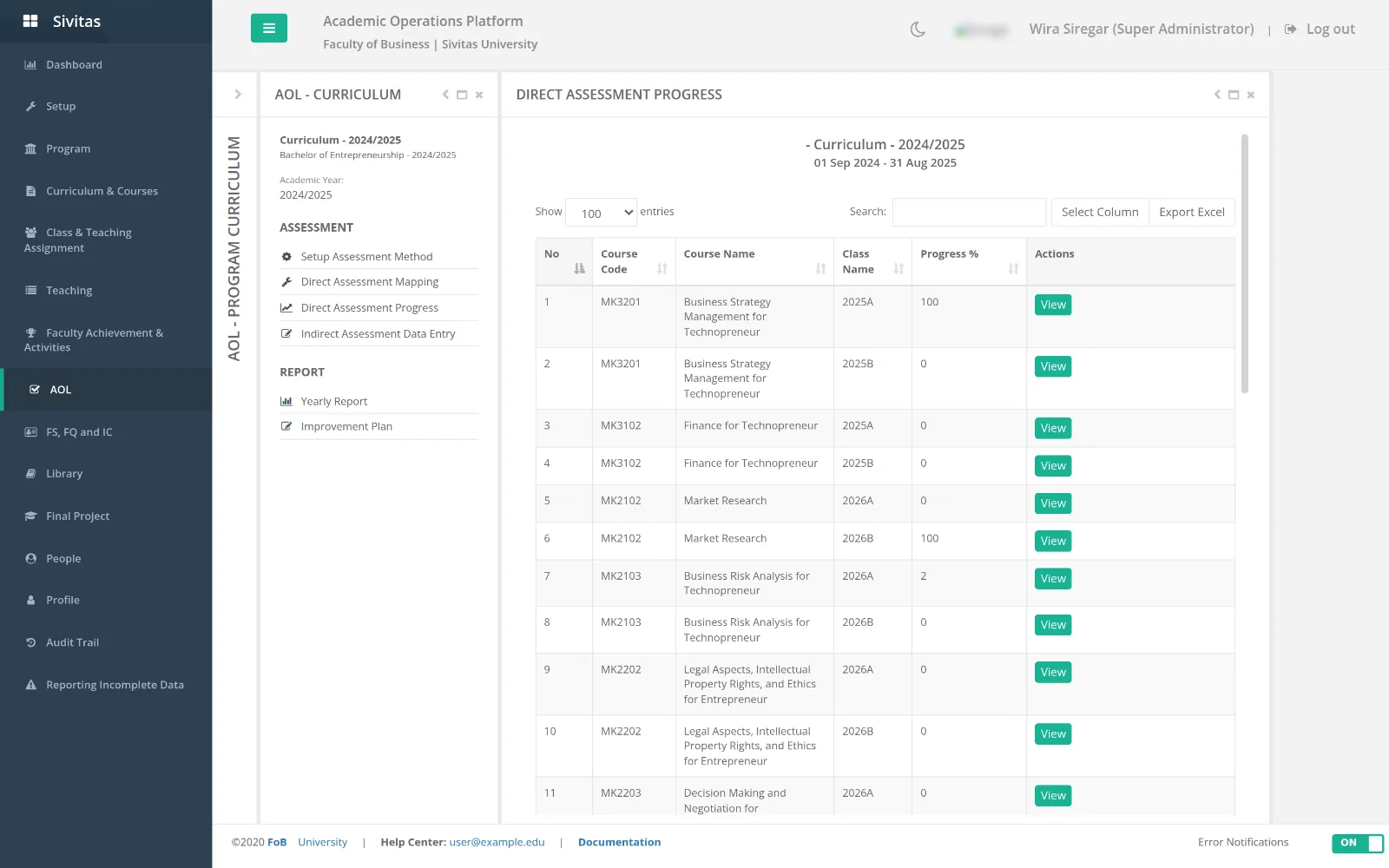The width and height of the screenshot is (1389, 868).
Task: Click the vertical scrollbar of the progress panel
Action: pyautogui.click(x=1245, y=263)
